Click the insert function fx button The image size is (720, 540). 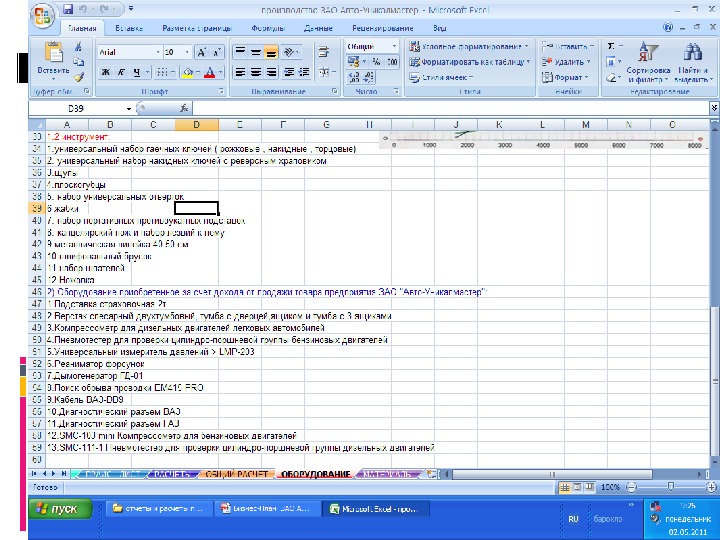coord(184,109)
